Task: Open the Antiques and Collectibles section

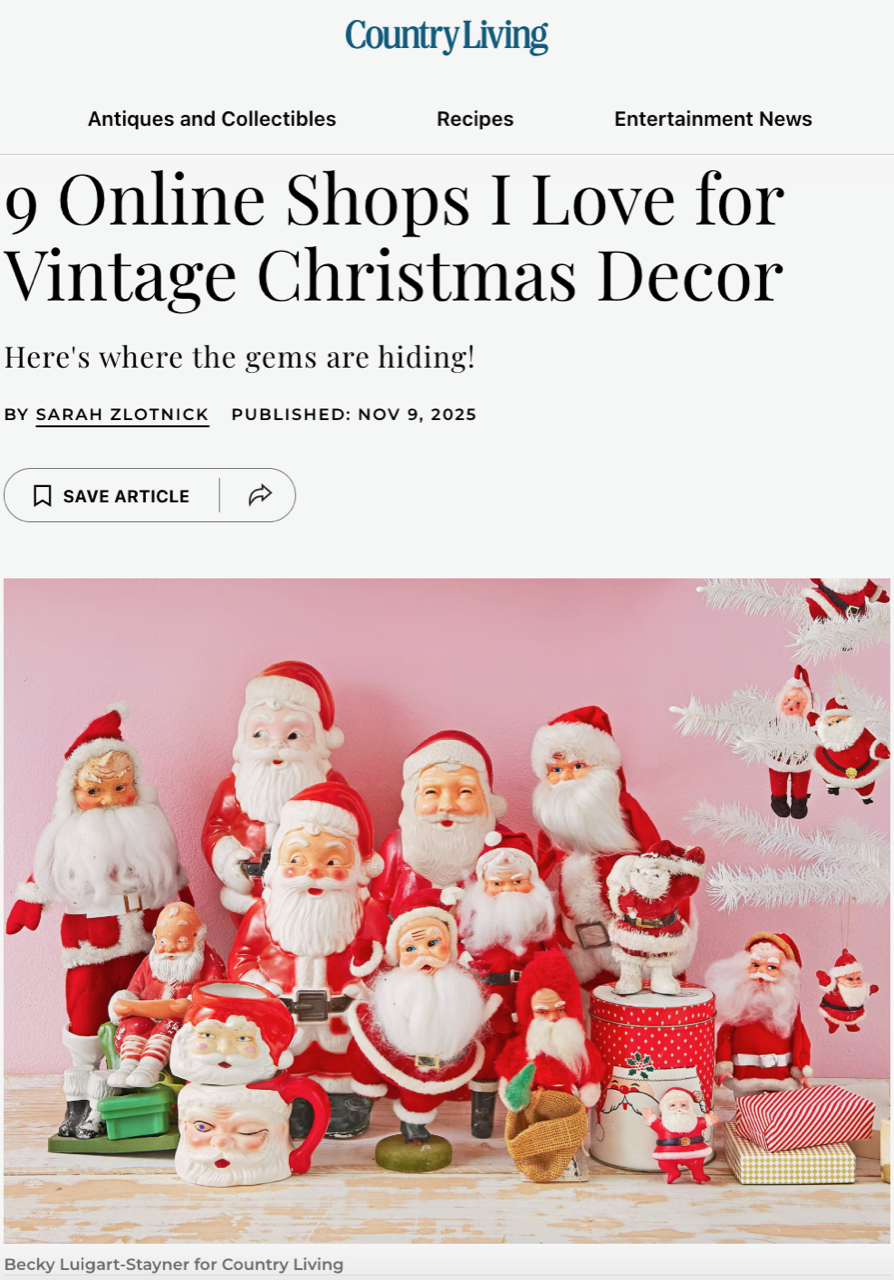Action: (212, 119)
